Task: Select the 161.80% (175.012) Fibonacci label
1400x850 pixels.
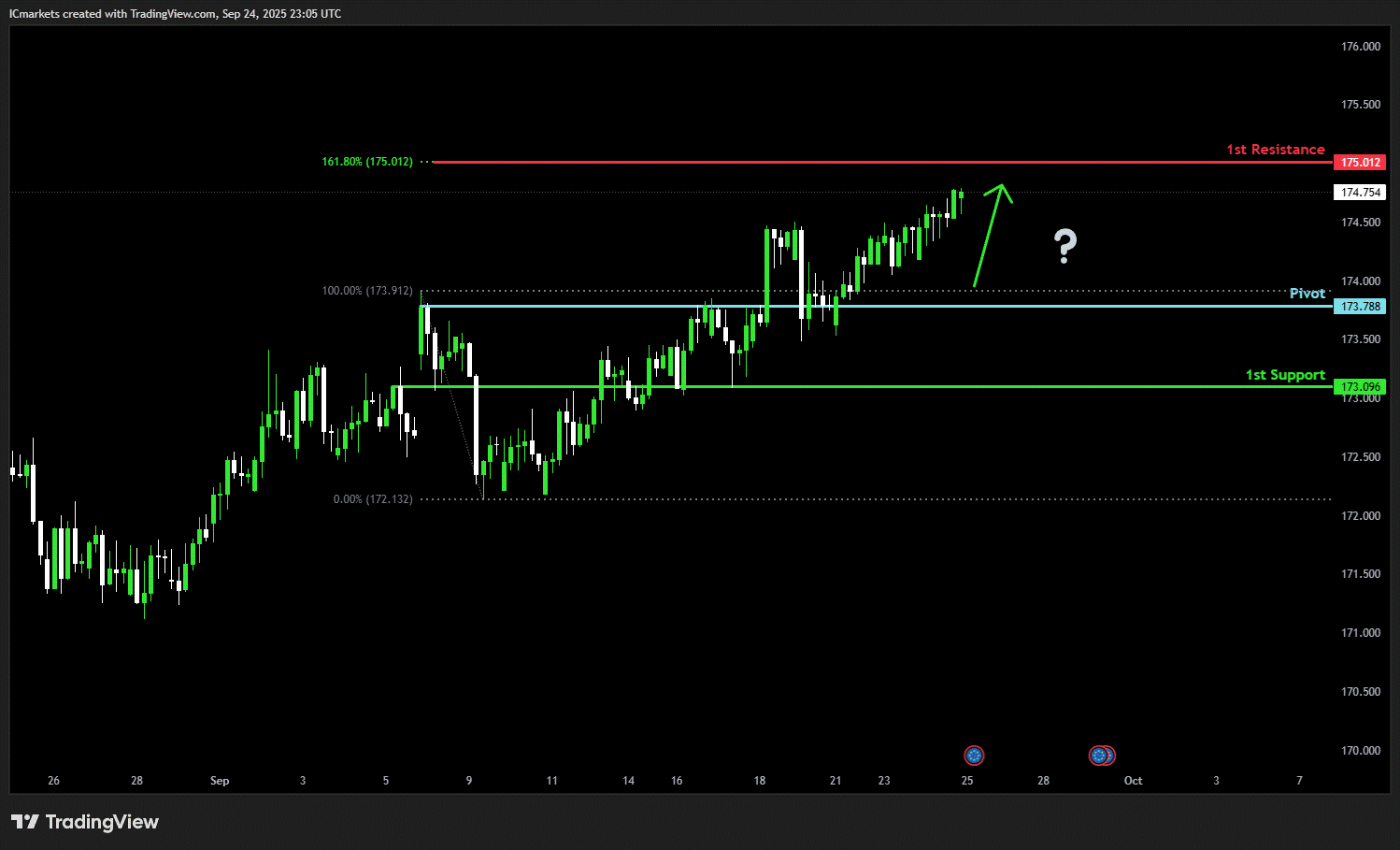Action: (x=367, y=162)
